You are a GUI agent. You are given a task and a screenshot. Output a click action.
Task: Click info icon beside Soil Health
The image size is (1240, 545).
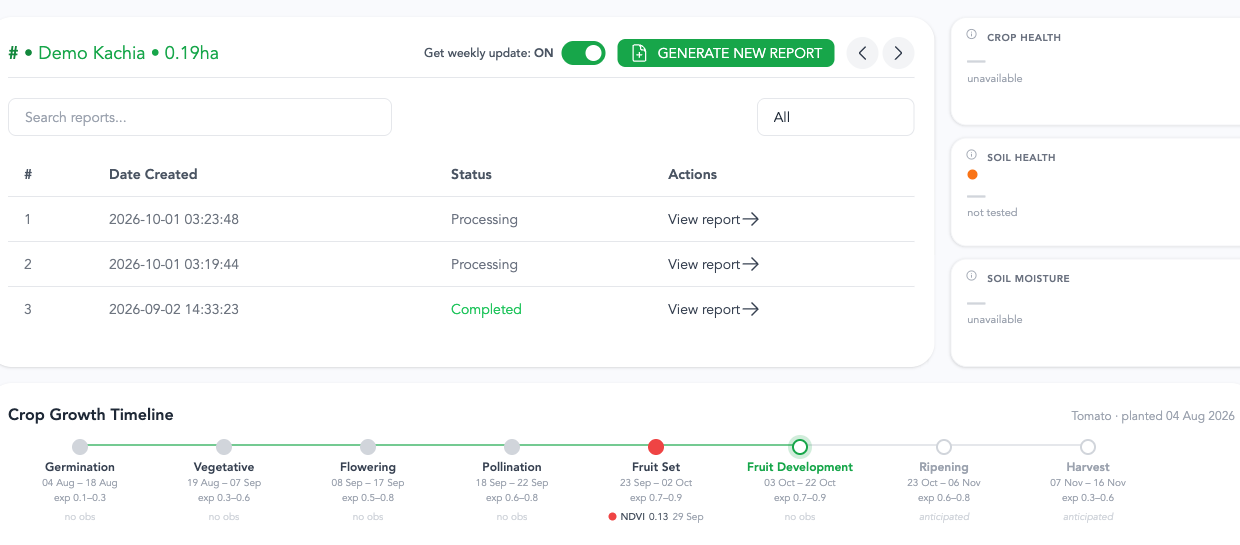click(972, 155)
